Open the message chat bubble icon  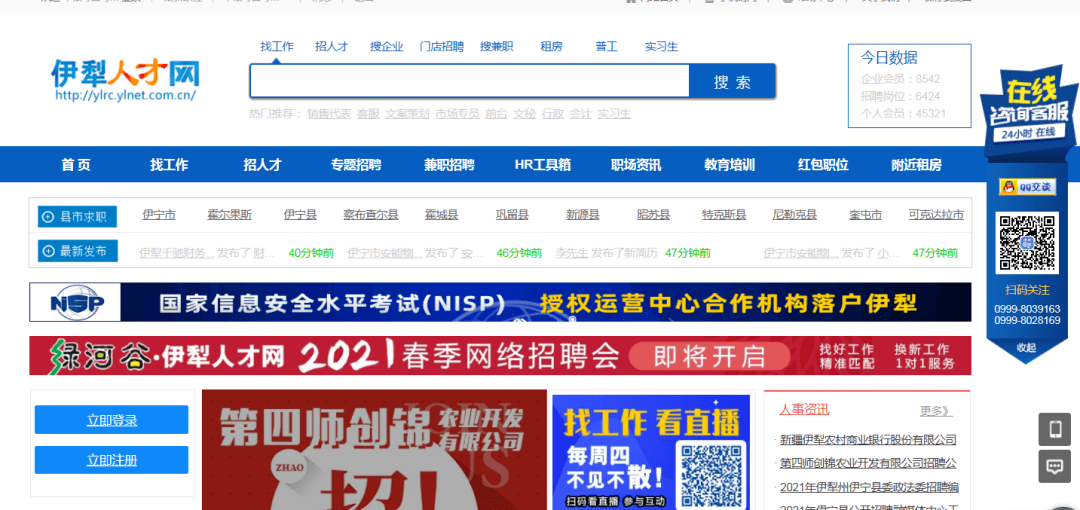click(x=1054, y=466)
